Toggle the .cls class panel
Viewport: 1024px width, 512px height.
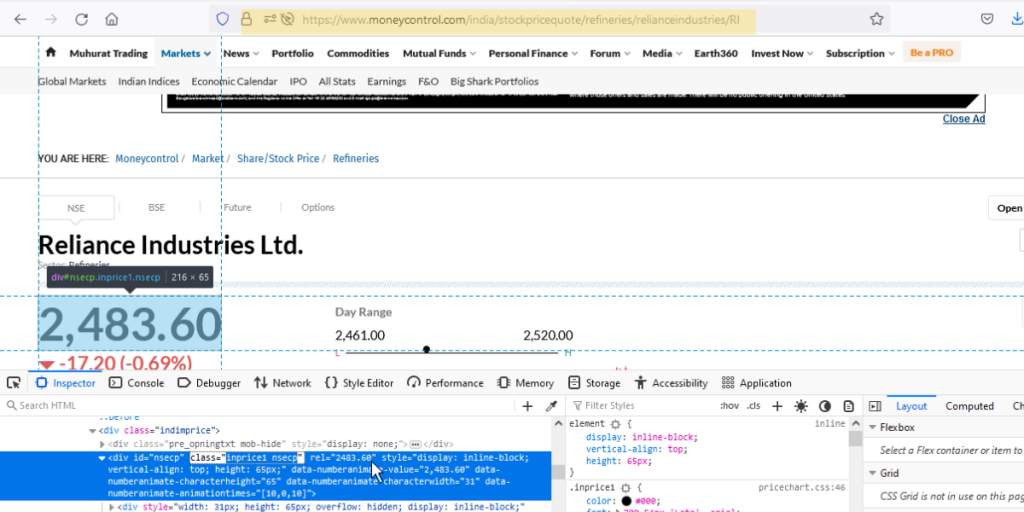pos(754,406)
